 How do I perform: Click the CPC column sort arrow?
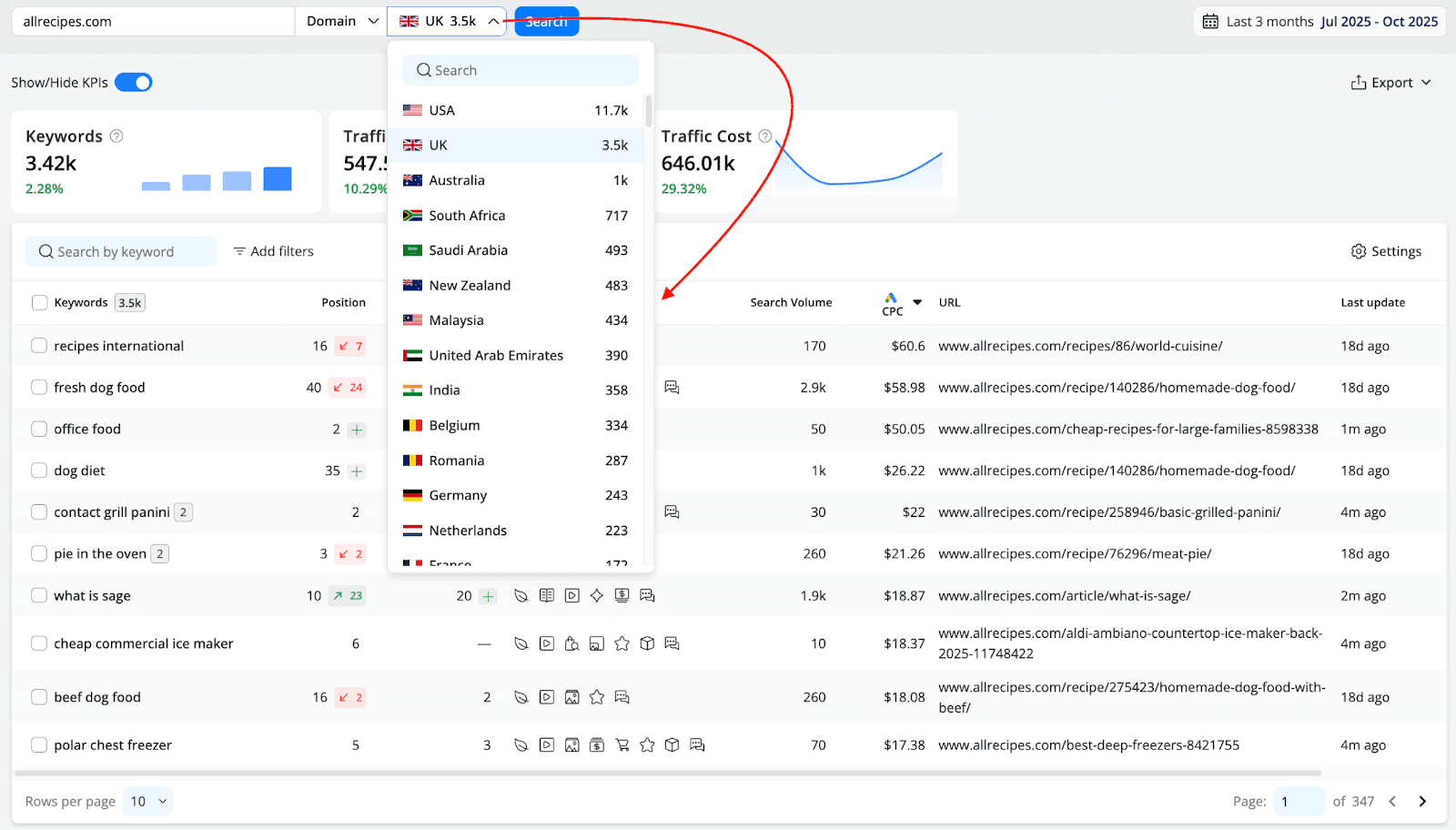pos(917,302)
